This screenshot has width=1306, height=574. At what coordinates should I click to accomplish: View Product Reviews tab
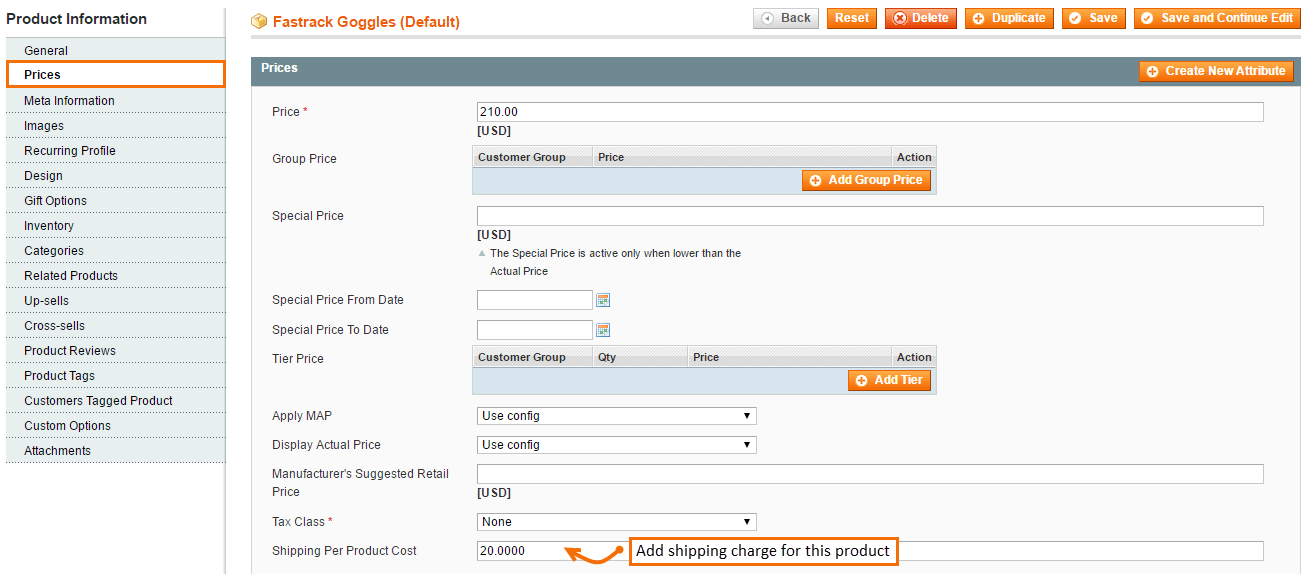[x=115, y=350]
